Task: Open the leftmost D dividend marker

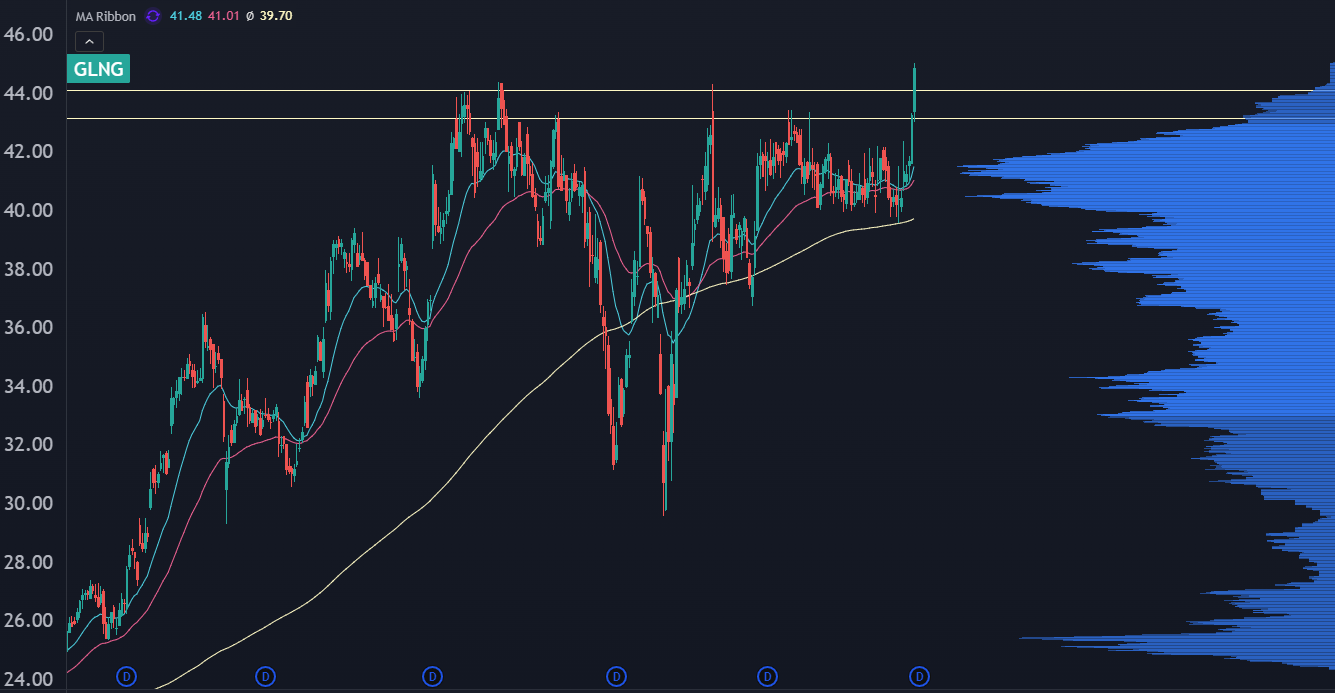Action: pos(126,677)
